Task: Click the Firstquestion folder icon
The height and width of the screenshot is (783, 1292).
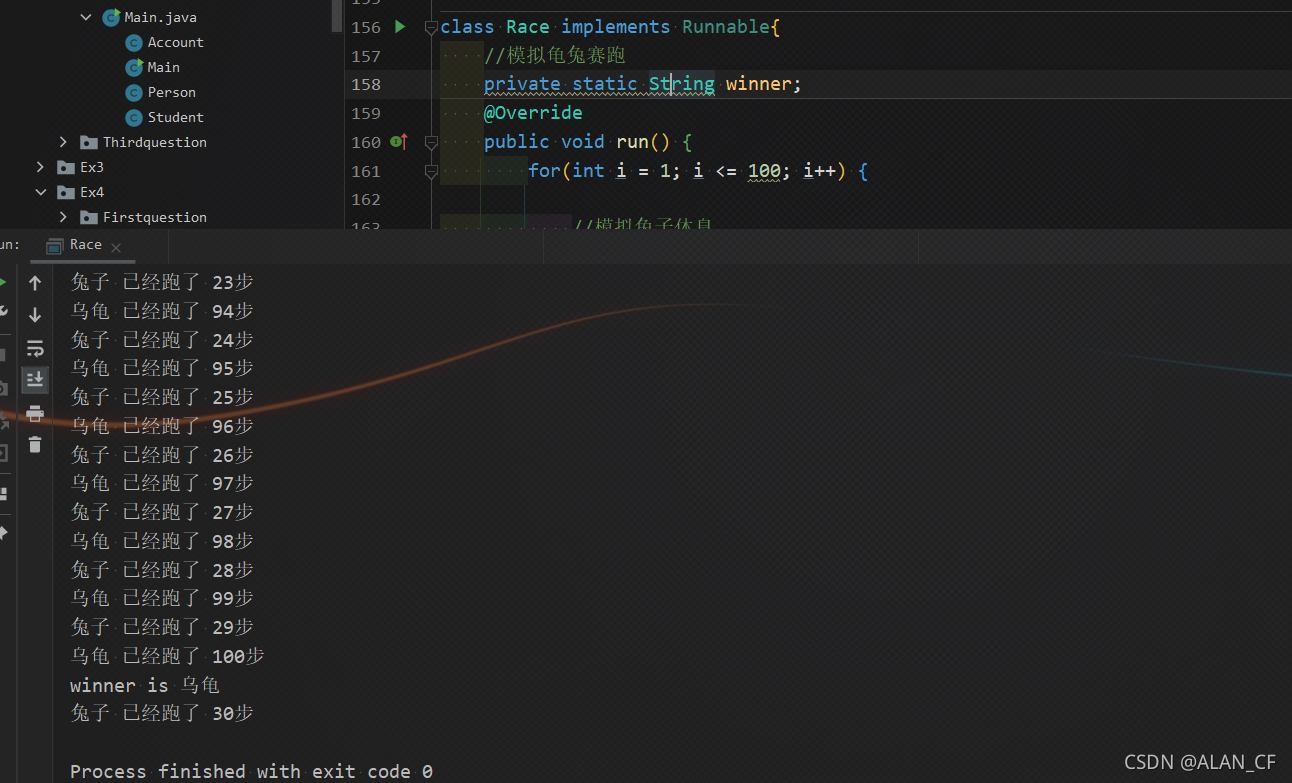Action: click(89, 217)
